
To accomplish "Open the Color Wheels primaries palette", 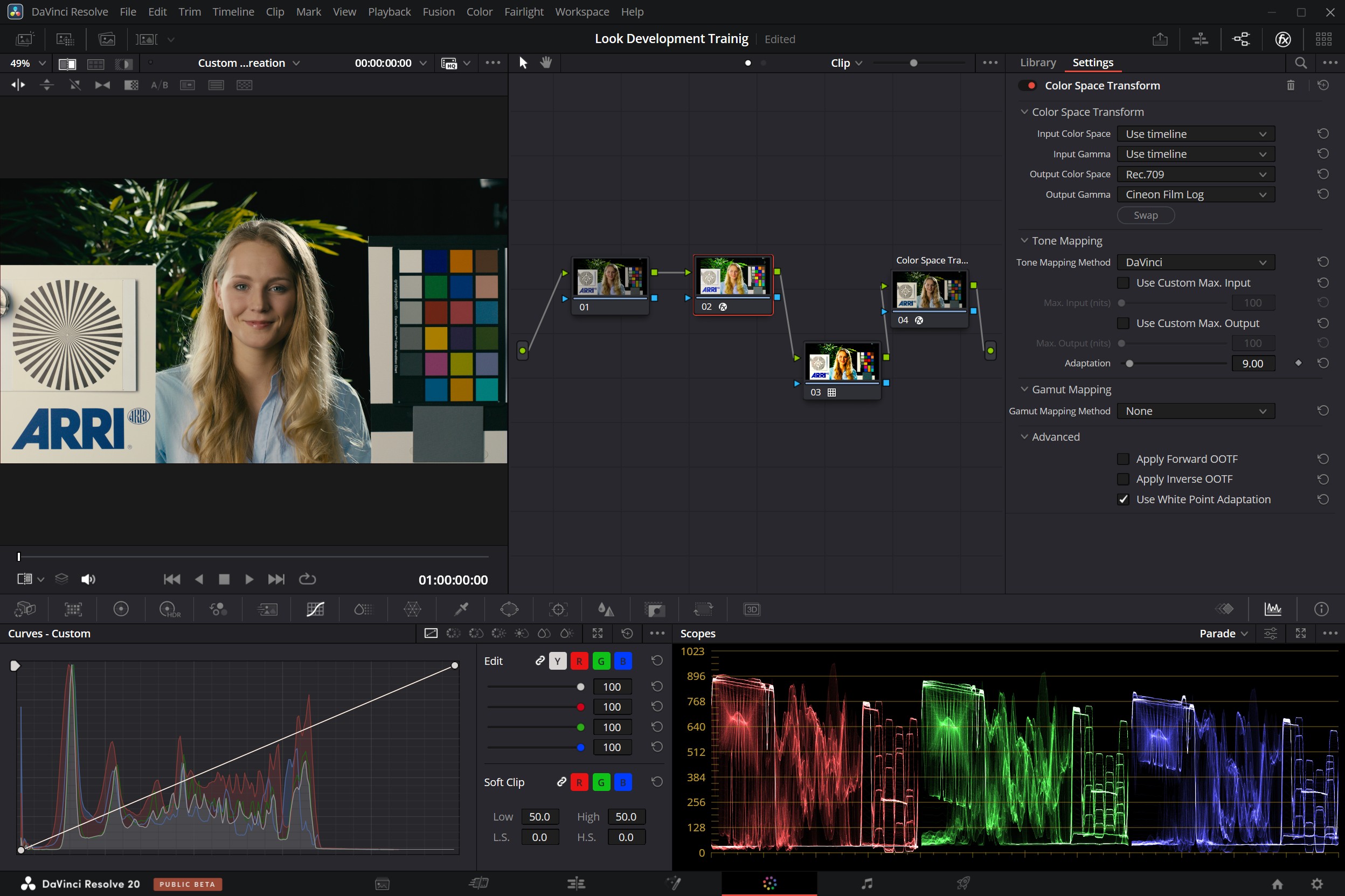I will [x=121, y=609].
